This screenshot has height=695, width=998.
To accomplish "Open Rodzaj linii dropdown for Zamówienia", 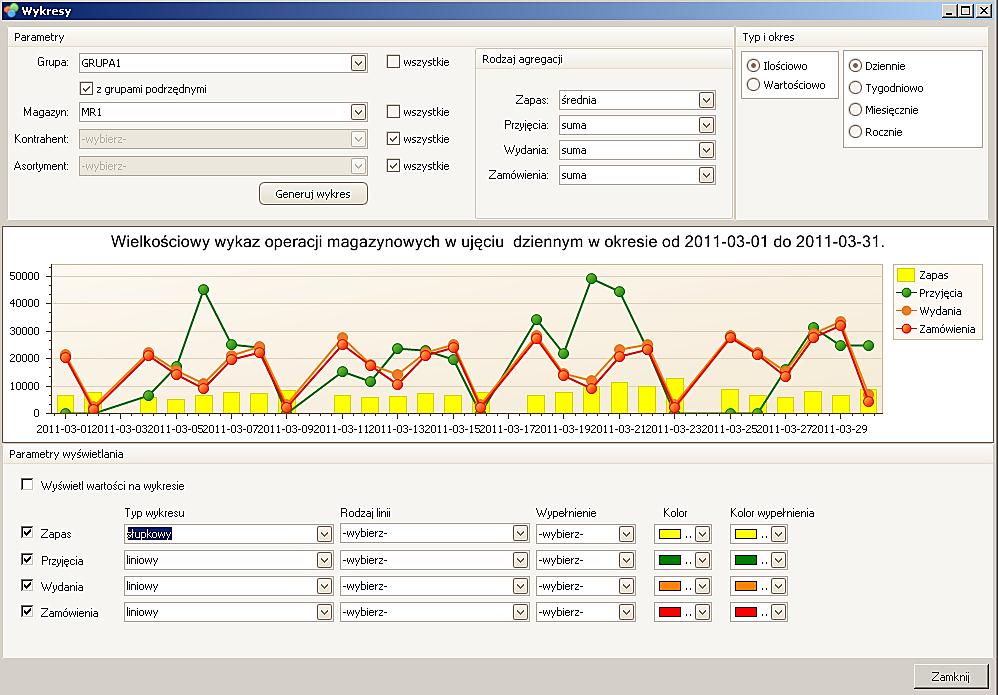I will pyautogui.click(x=520, y=612).
